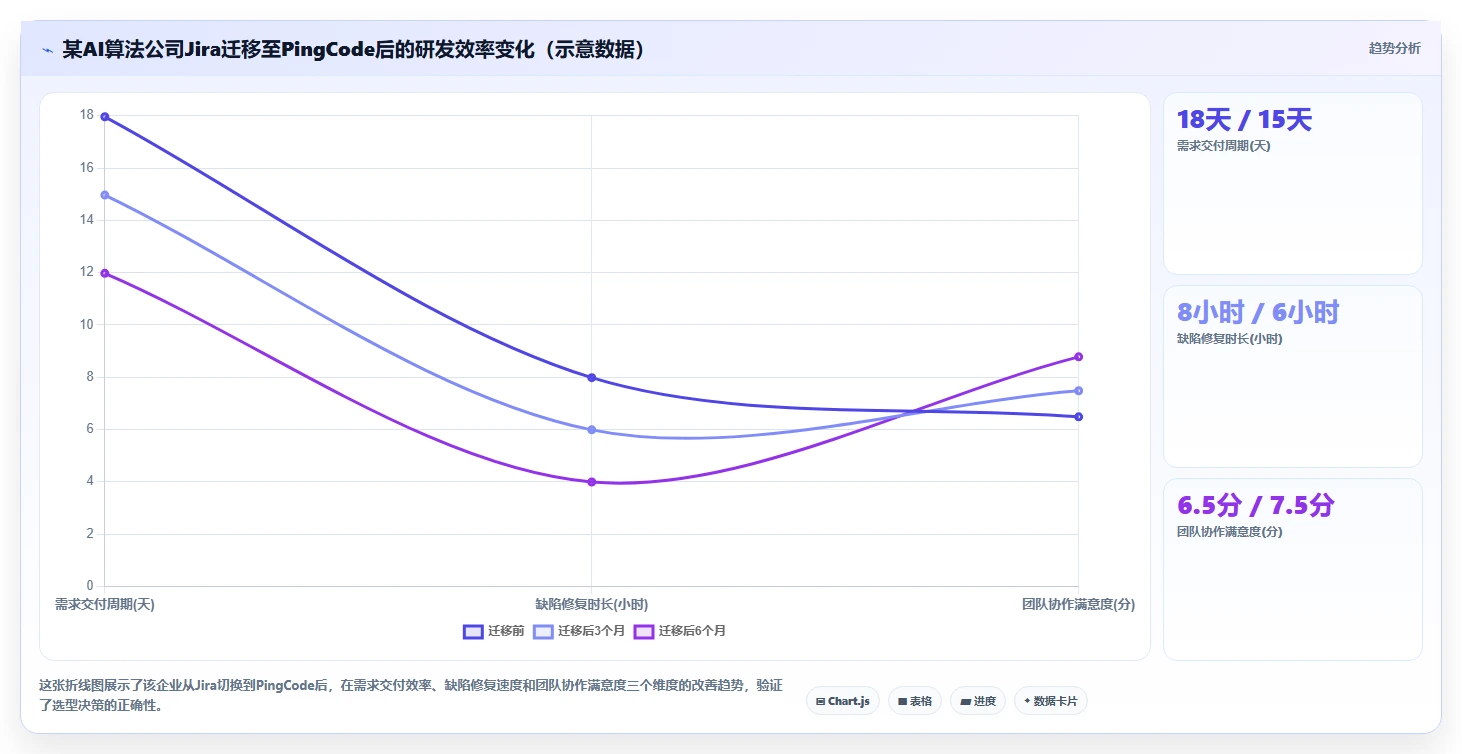Click the 迁移后3个月 data point at 15
1462x754 pixels.
104,195
